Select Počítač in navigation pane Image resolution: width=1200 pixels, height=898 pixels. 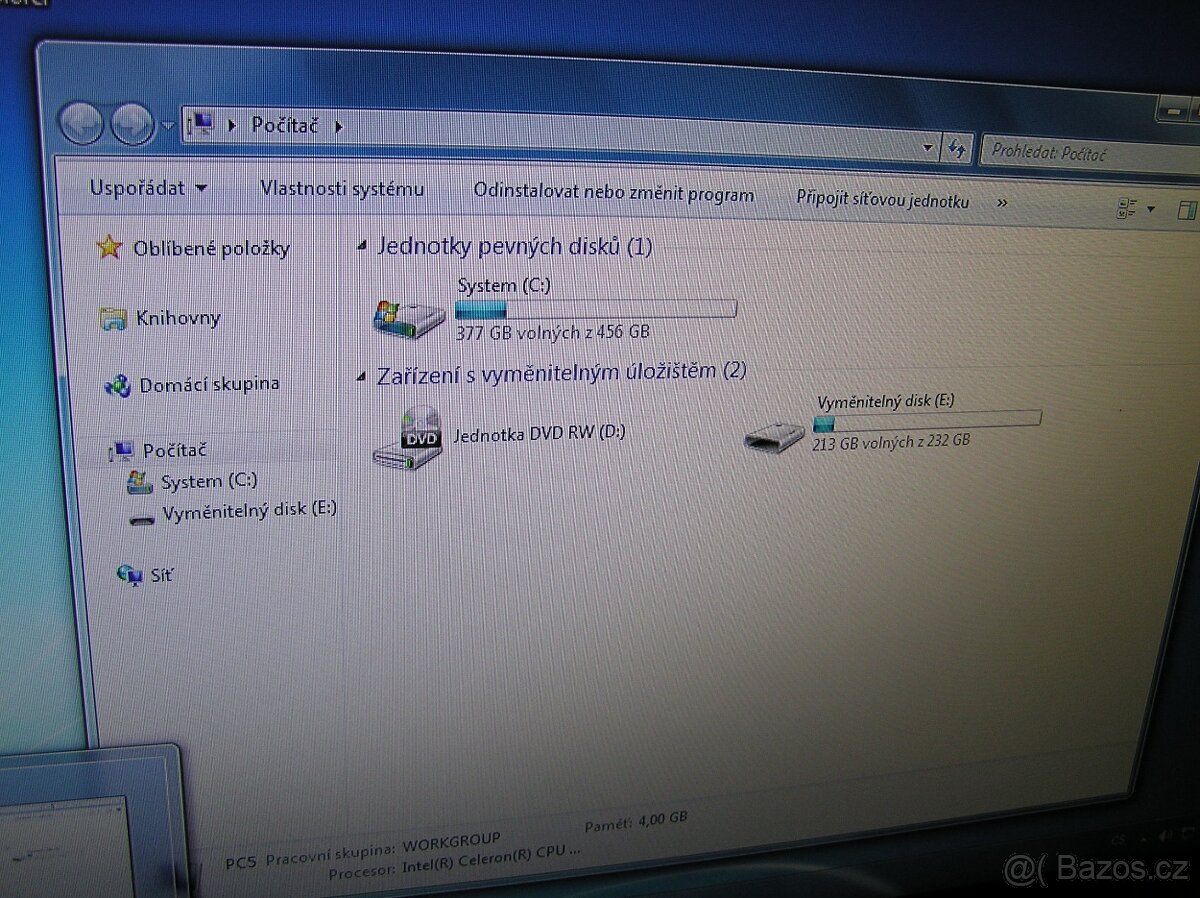tap(175, 451)
